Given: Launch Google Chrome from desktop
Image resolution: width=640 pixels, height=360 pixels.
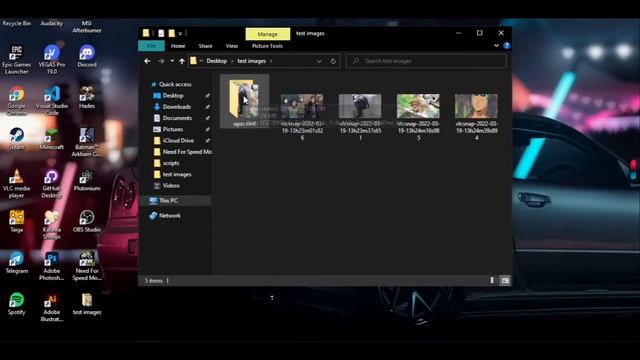Looking at the screenshot, I should tap(16, 101).
